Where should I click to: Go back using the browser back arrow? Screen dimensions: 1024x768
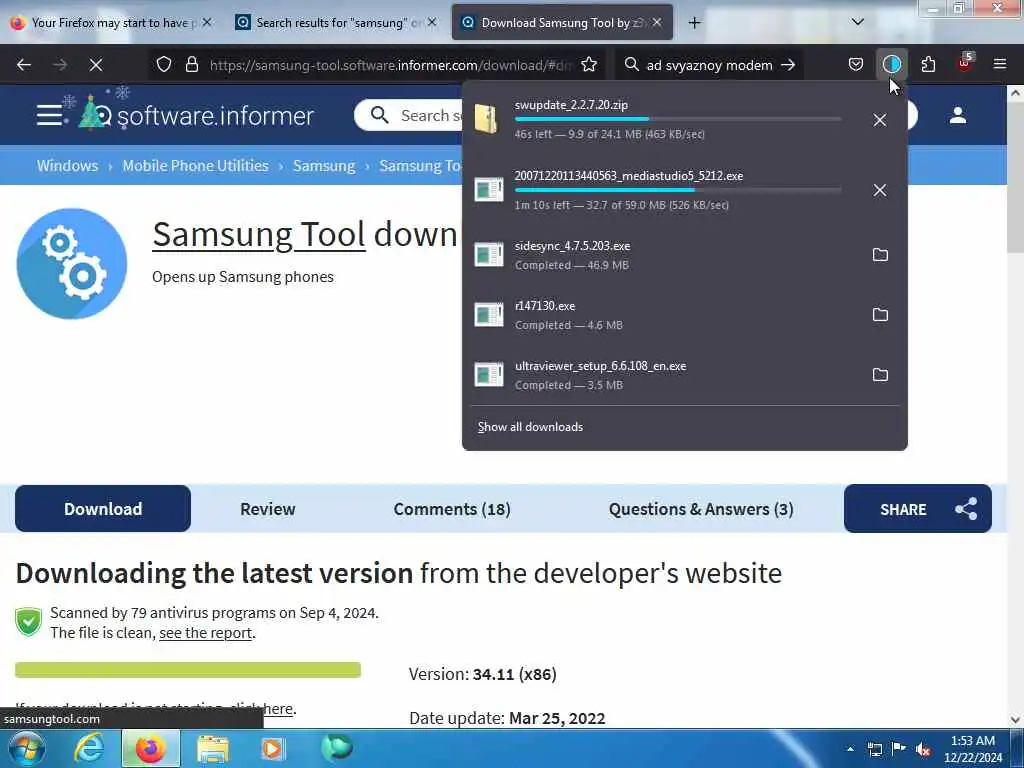pos(24,65)
